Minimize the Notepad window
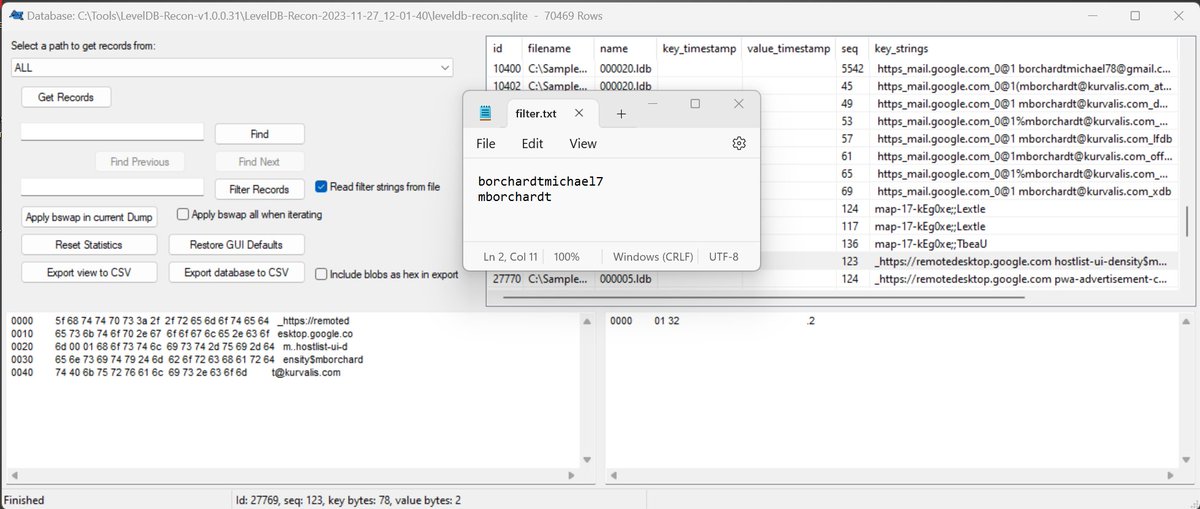The height and width of the screenshot is (509, 1200). pyautogui.click(x=653, y=104)
